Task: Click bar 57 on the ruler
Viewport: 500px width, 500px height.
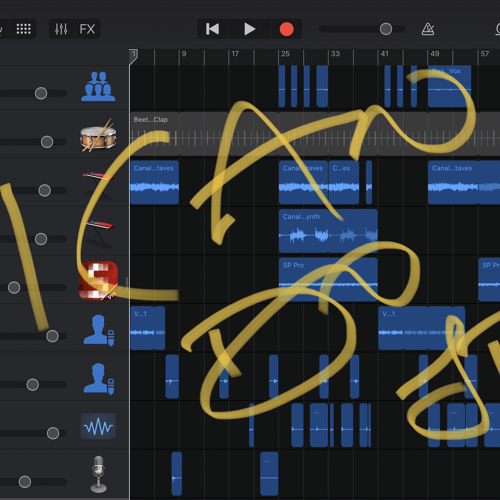Action: pos(485,54)
